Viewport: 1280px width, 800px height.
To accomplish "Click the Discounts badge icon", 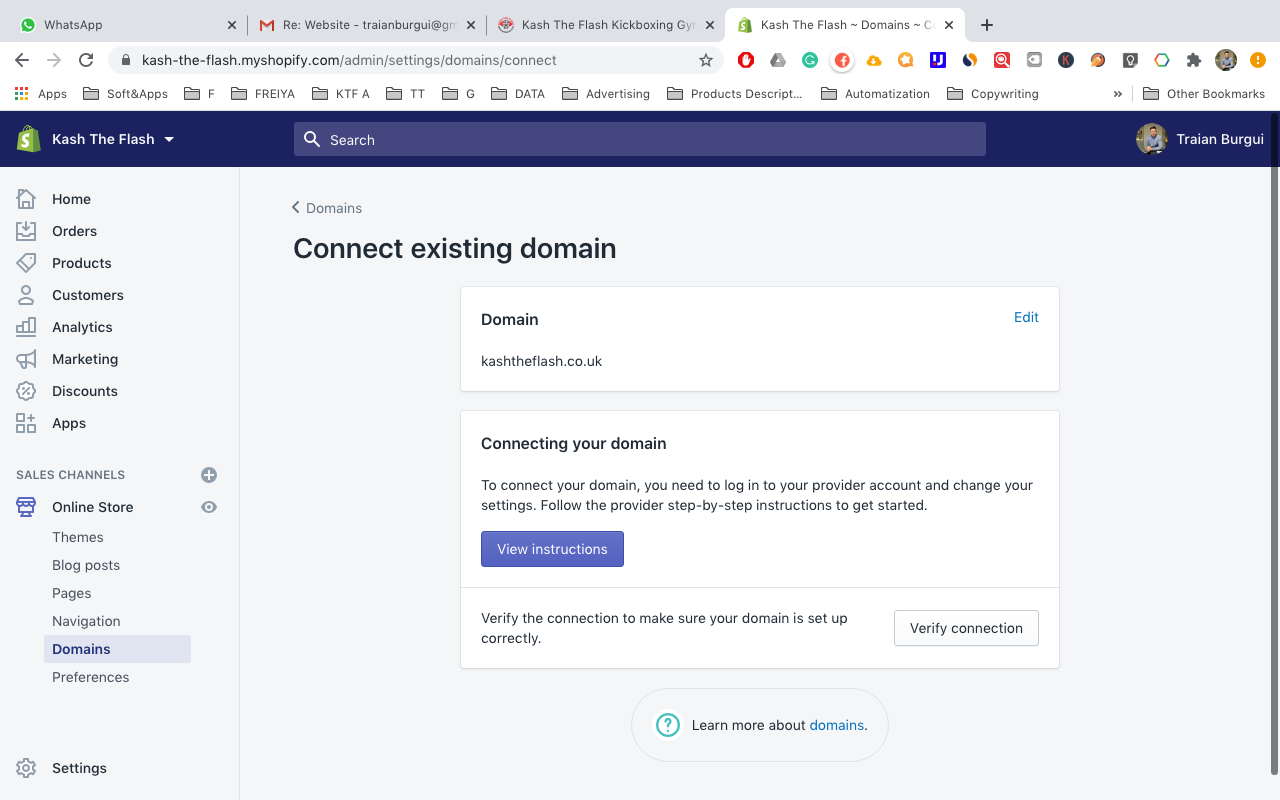I will (26, 391).
